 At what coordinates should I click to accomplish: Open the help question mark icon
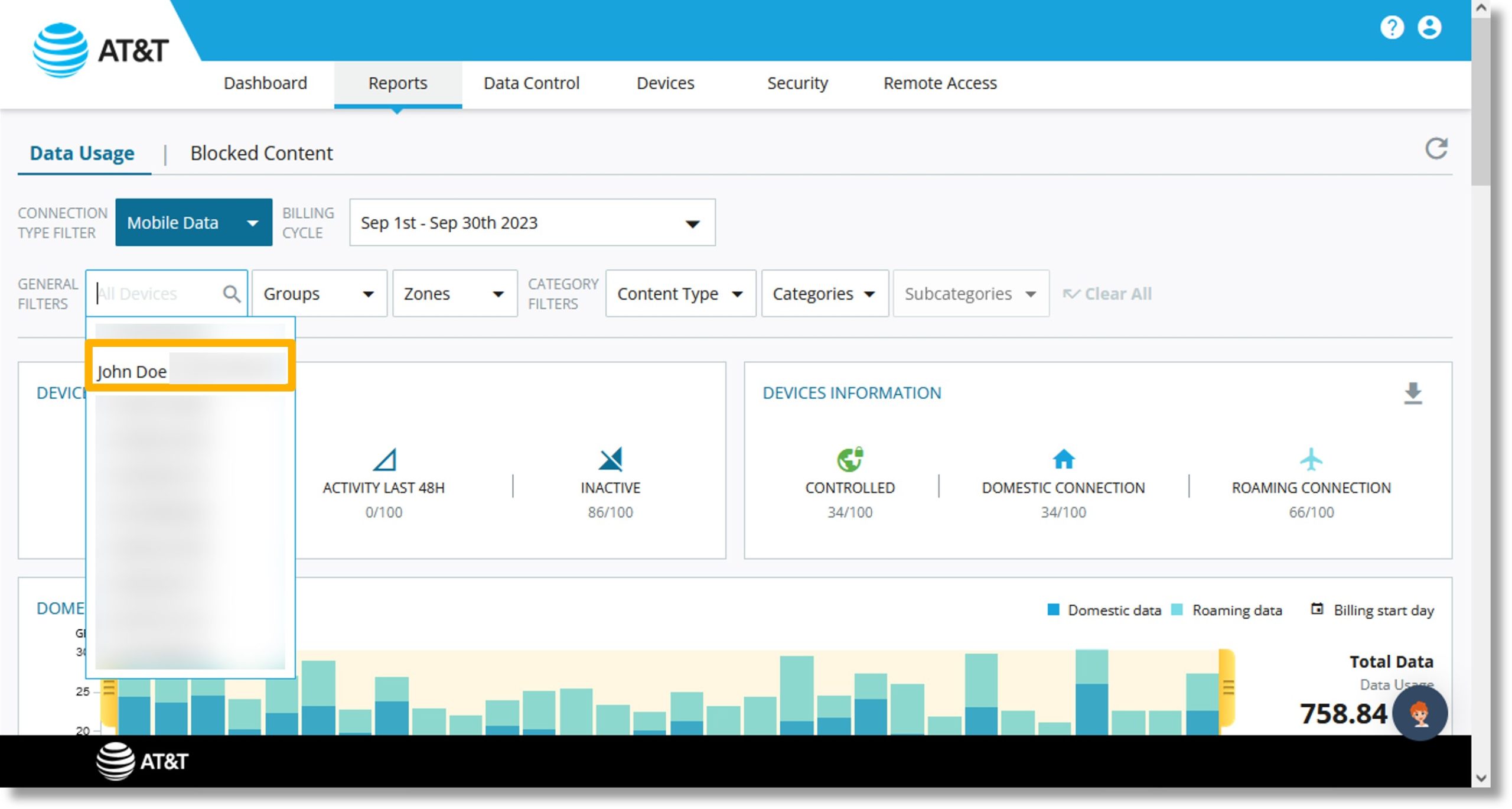click(1392, 27)
